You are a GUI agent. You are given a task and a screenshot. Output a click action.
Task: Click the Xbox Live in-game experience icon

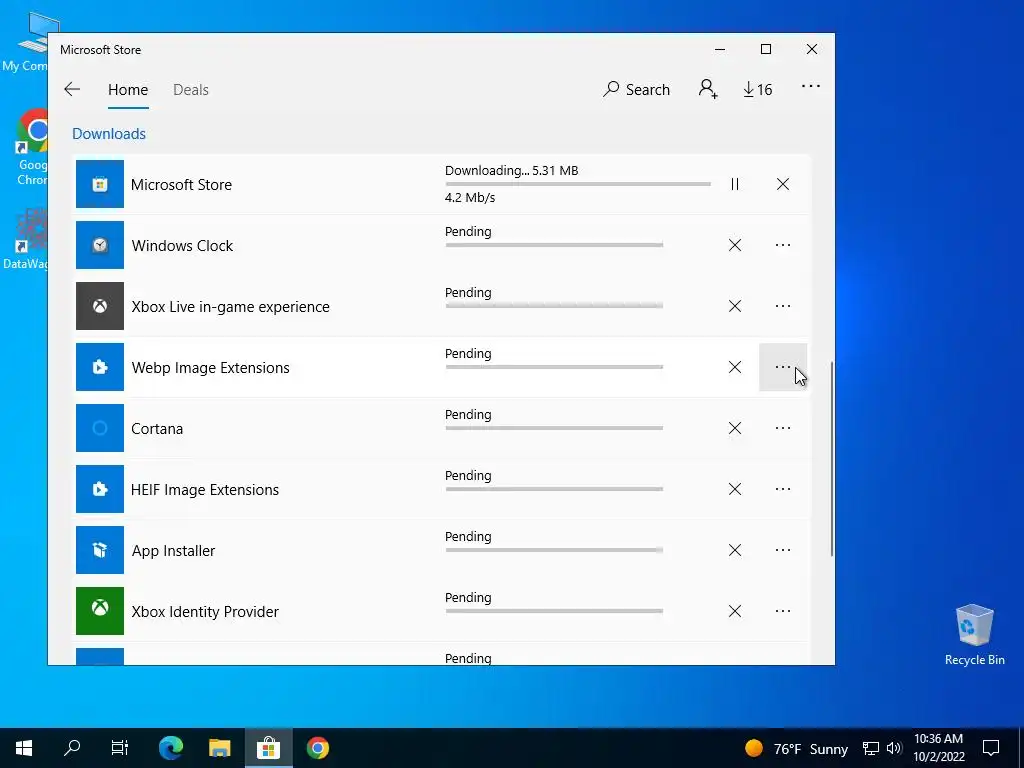coord(100,306)
